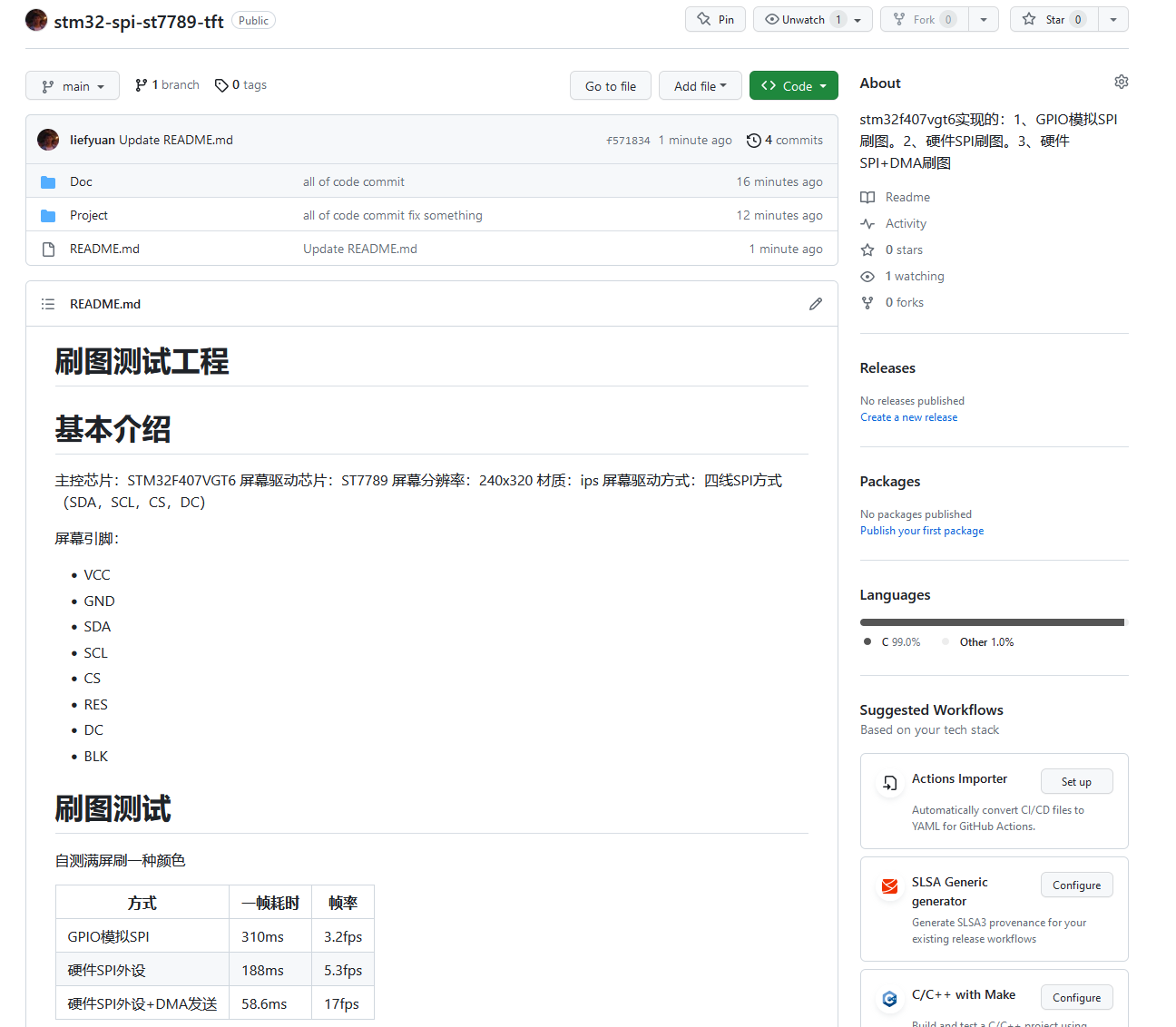The width and height of the screenshot is (1176, 1027).
Task: Open the Doc folder
Action: (x=81, y=181)
